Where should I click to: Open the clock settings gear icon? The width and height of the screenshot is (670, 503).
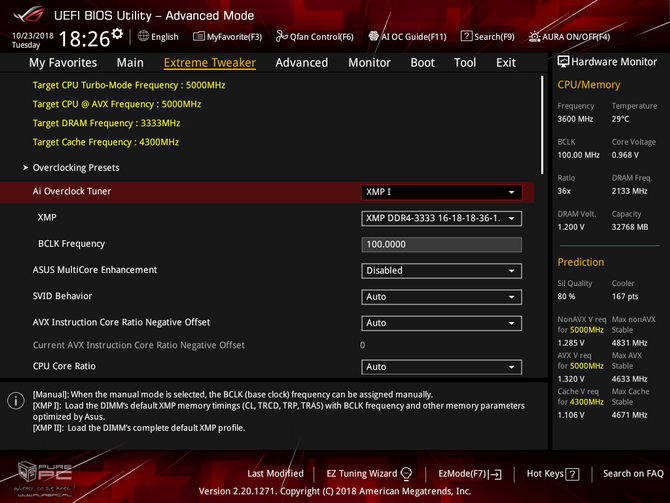(x=117, y=34)
